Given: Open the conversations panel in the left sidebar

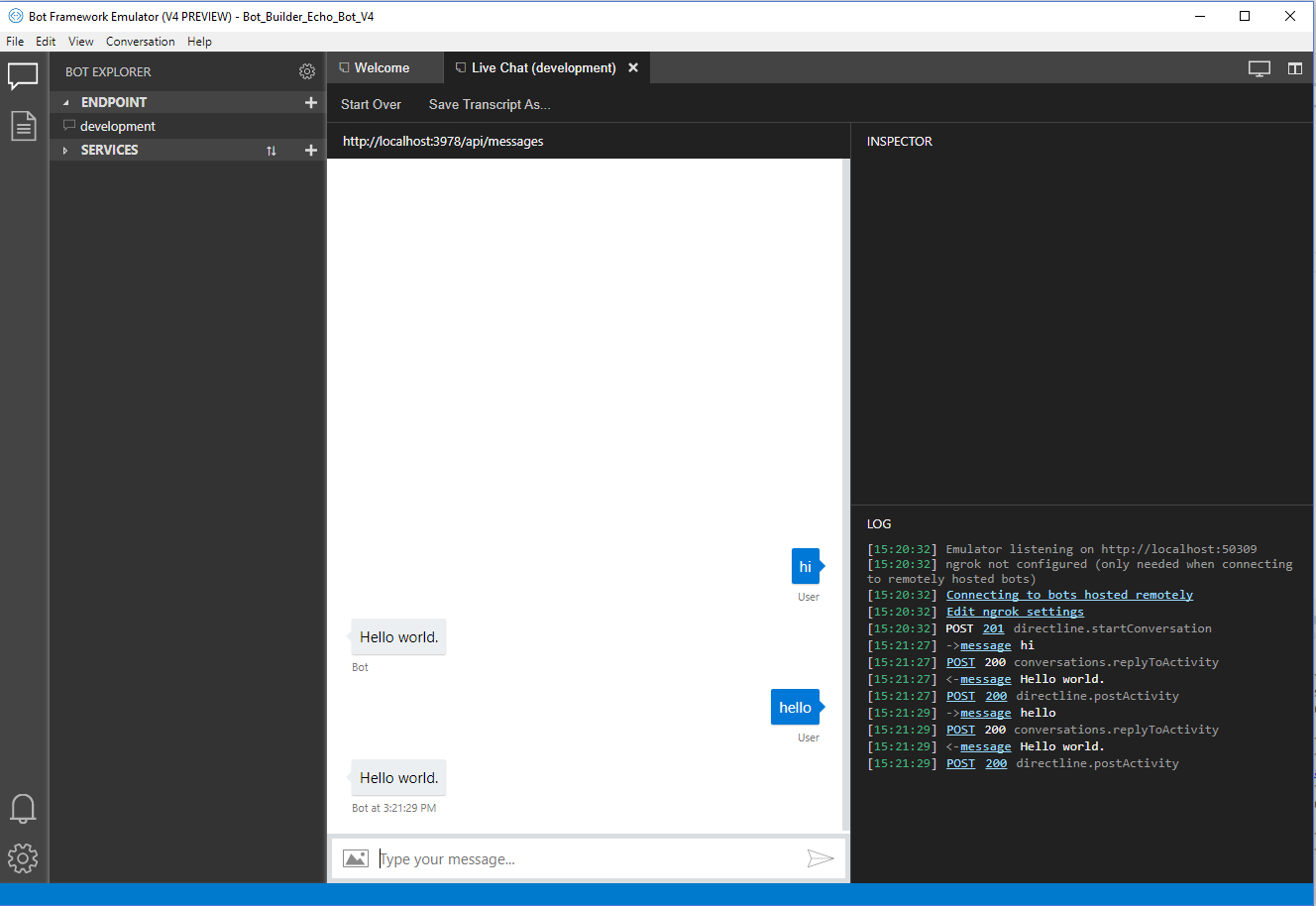Looking at the screenshot, I should pos(23,76).
